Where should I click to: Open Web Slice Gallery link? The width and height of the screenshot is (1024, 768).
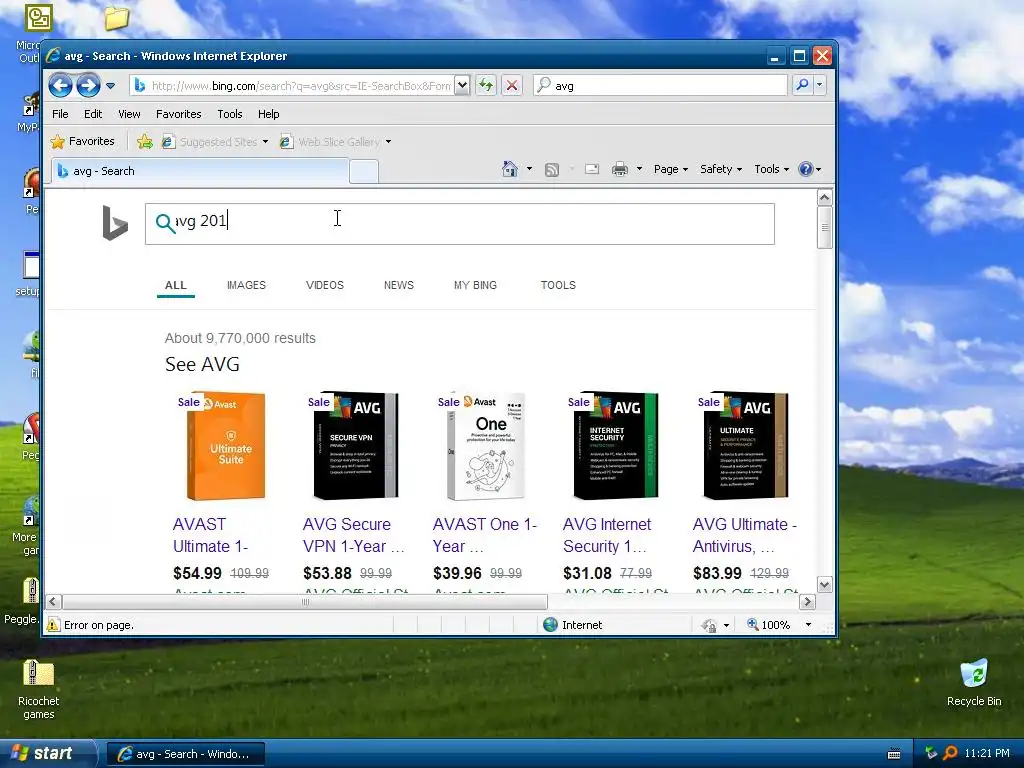coord(330,142)
